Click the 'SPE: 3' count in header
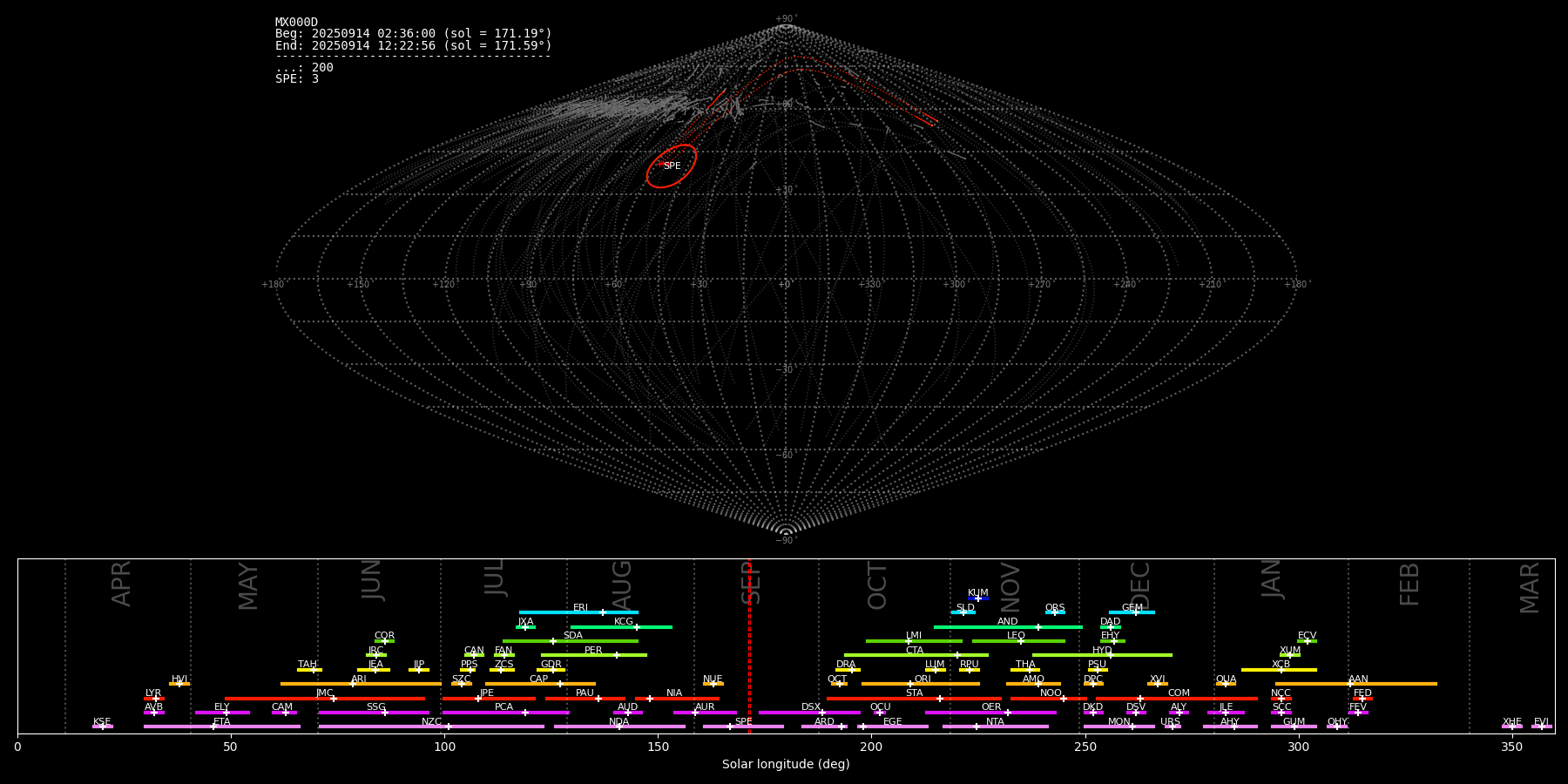The height and width of the screenshot is (784, 1568). click(x=297, y=79)
